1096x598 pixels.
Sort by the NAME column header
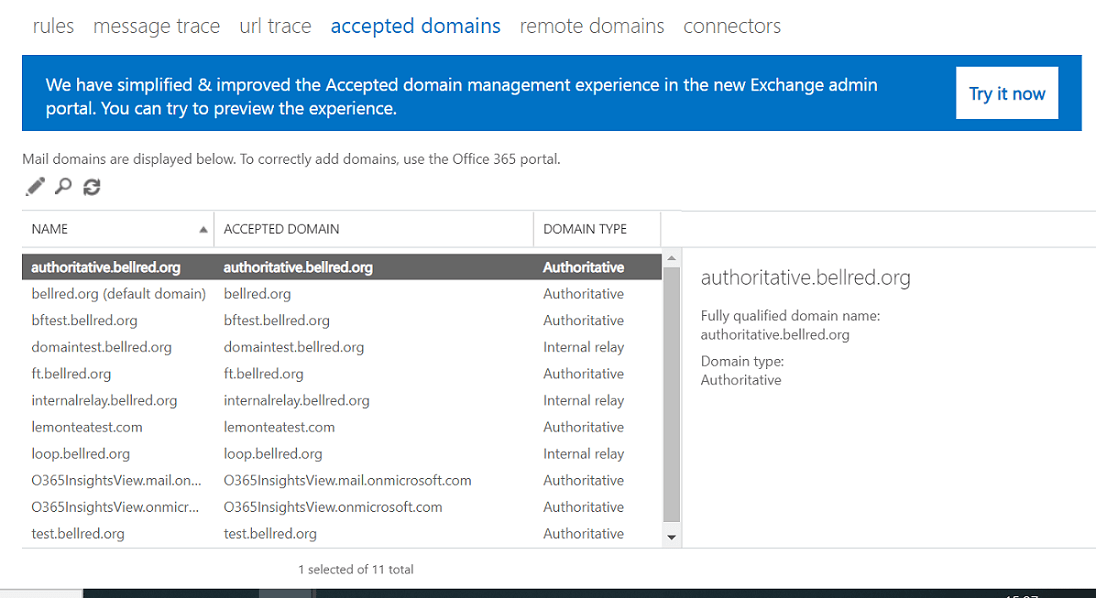click(118, 229)
